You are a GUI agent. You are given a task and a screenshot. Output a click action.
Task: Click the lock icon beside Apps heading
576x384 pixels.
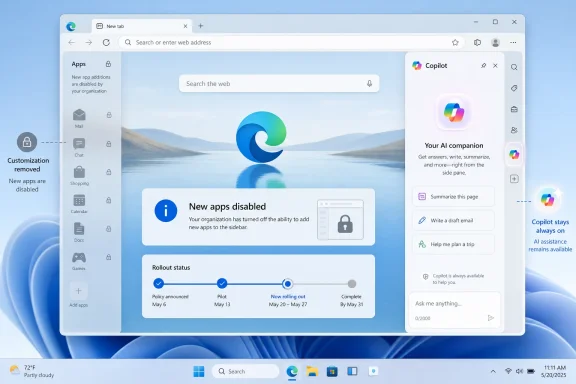click(x=108, y=64)
